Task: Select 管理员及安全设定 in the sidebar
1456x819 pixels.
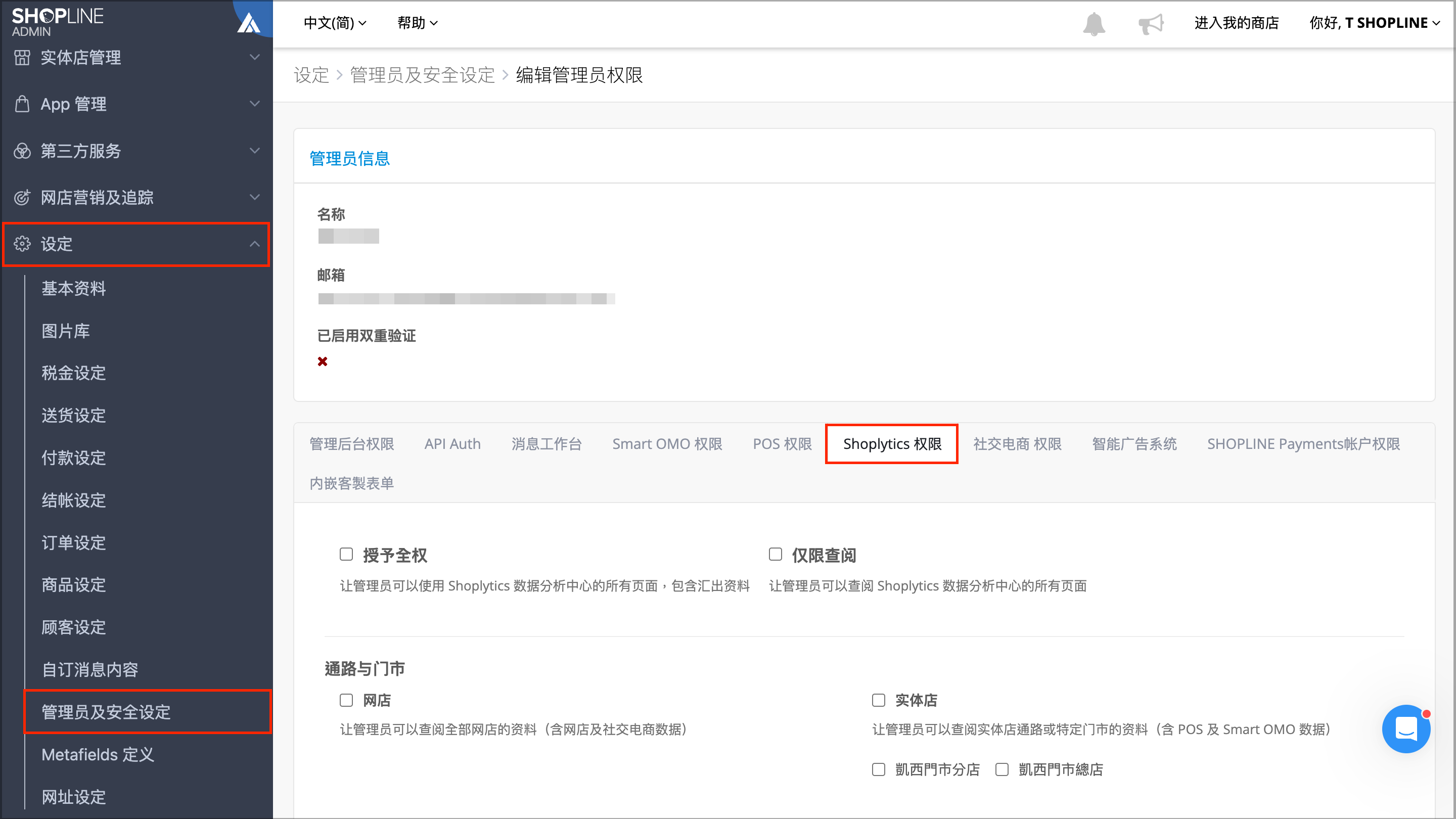Action: click(x=148, y=712)
